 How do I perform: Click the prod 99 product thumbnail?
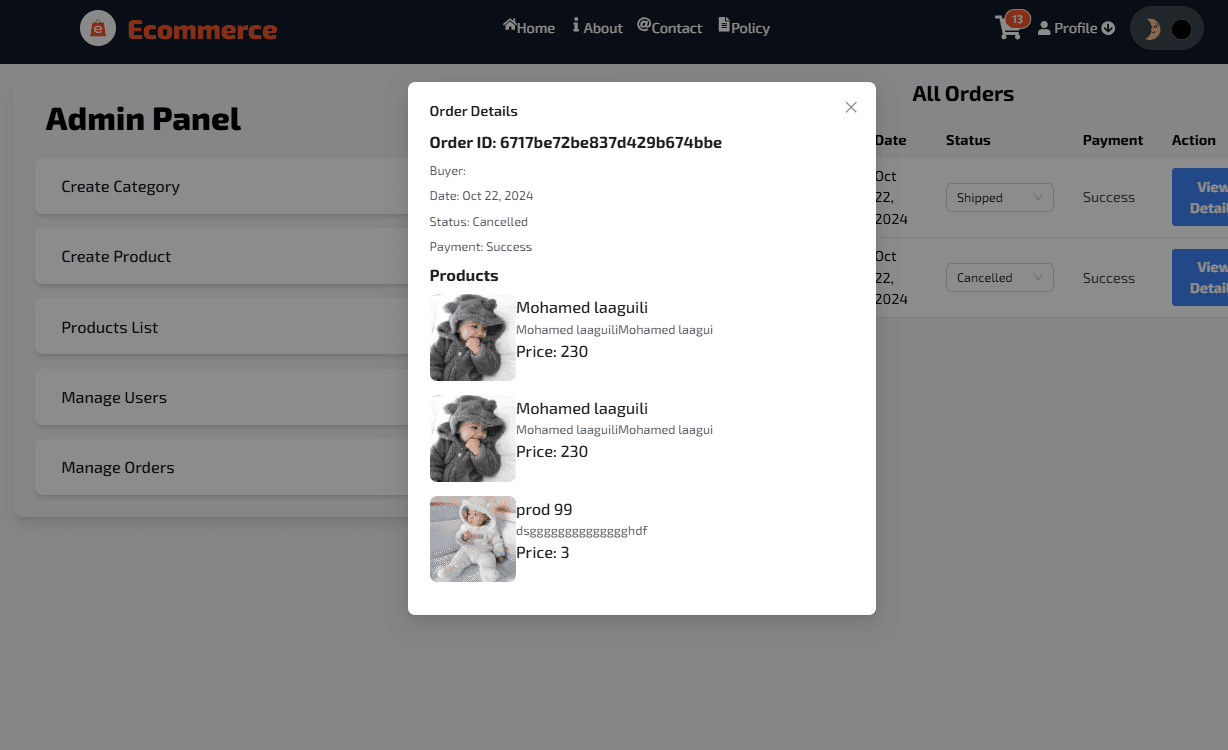click(472, 539)
